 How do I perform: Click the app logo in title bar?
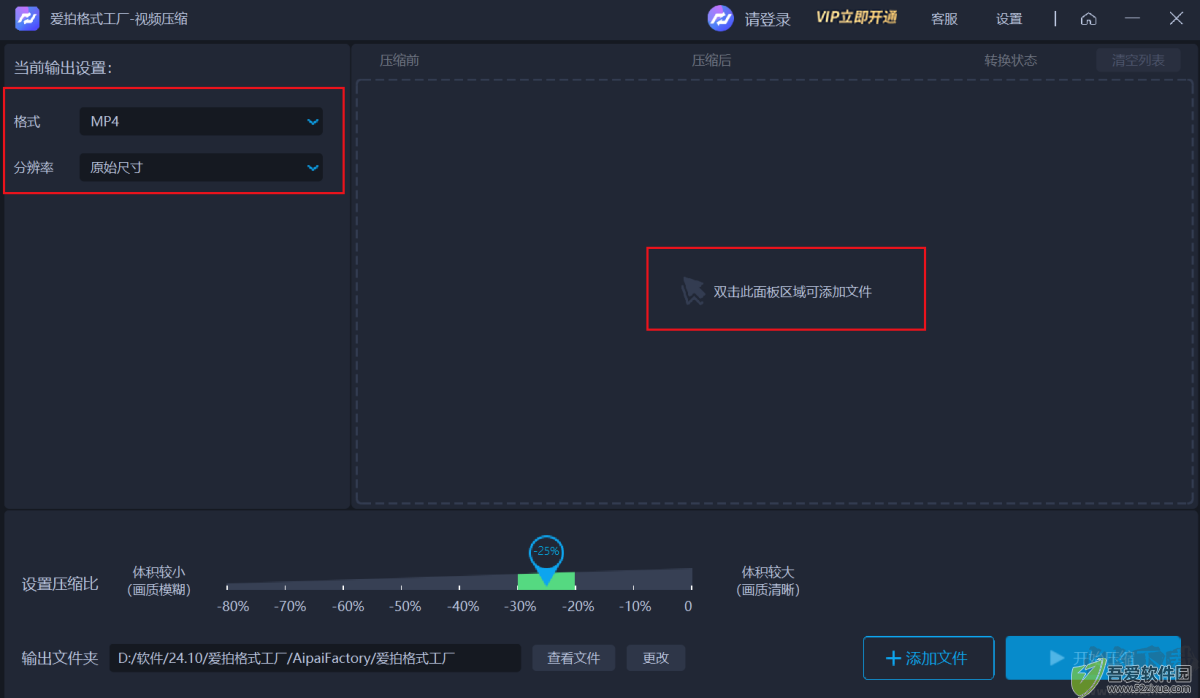coord(27,19)
